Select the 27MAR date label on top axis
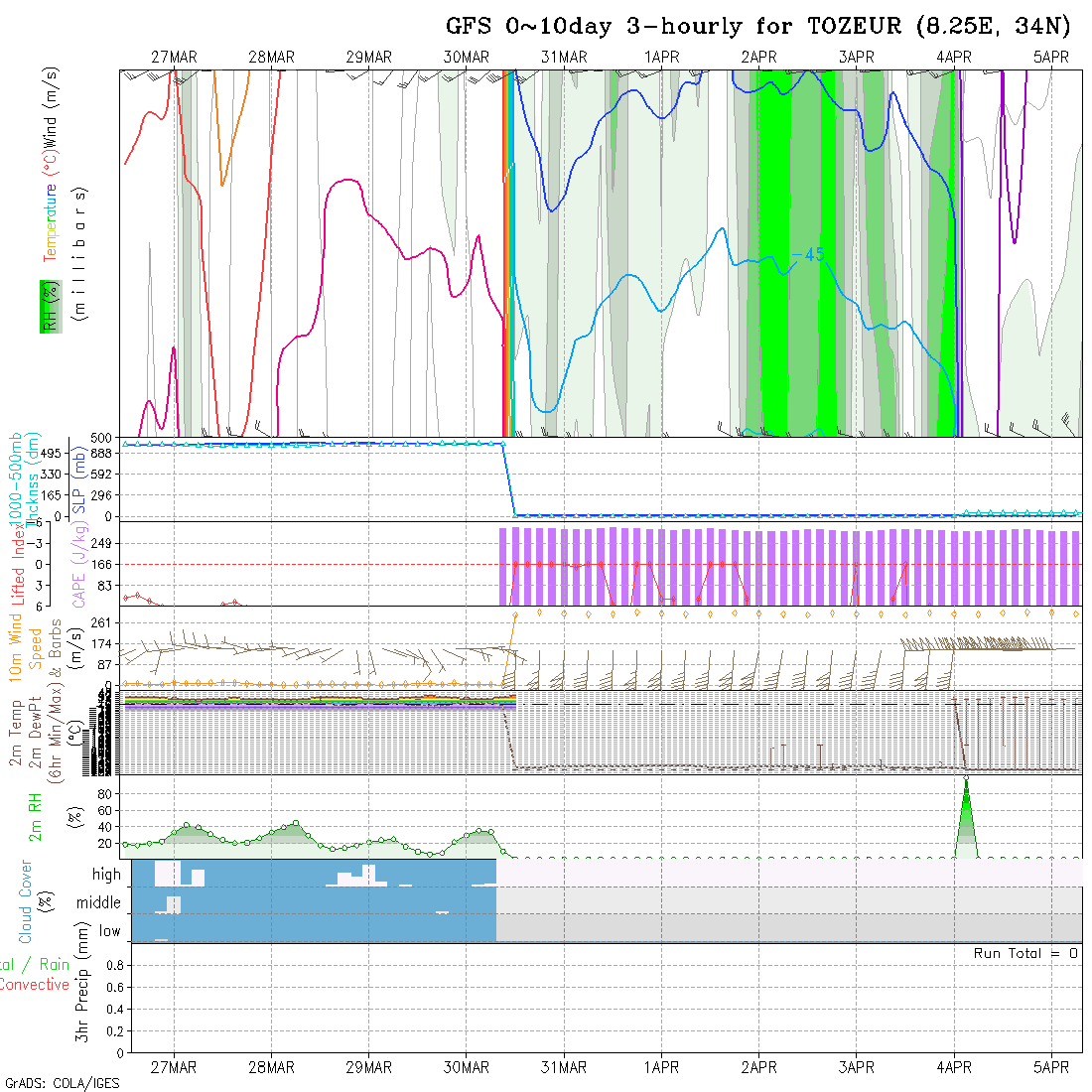Viewport: 1092px width, 1092px height. pos(174,58)
